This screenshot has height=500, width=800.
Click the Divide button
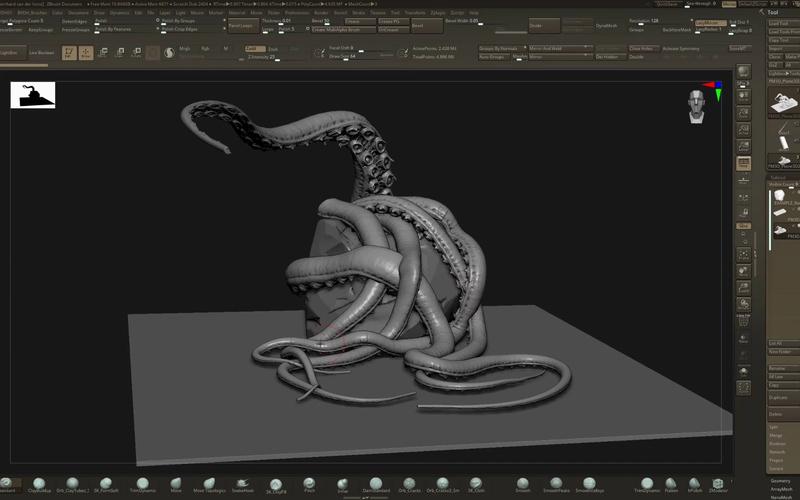[x=537, y=25]
